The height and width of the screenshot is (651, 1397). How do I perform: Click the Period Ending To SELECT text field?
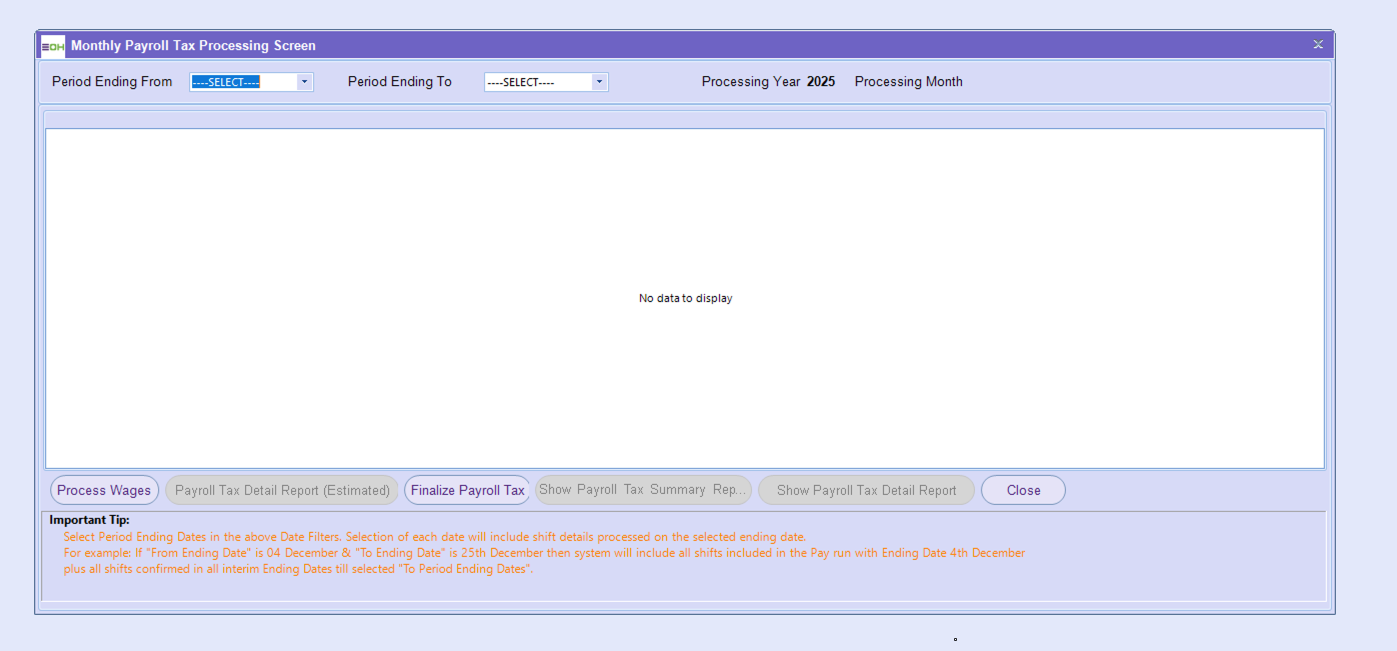click(x=537, y=82)
